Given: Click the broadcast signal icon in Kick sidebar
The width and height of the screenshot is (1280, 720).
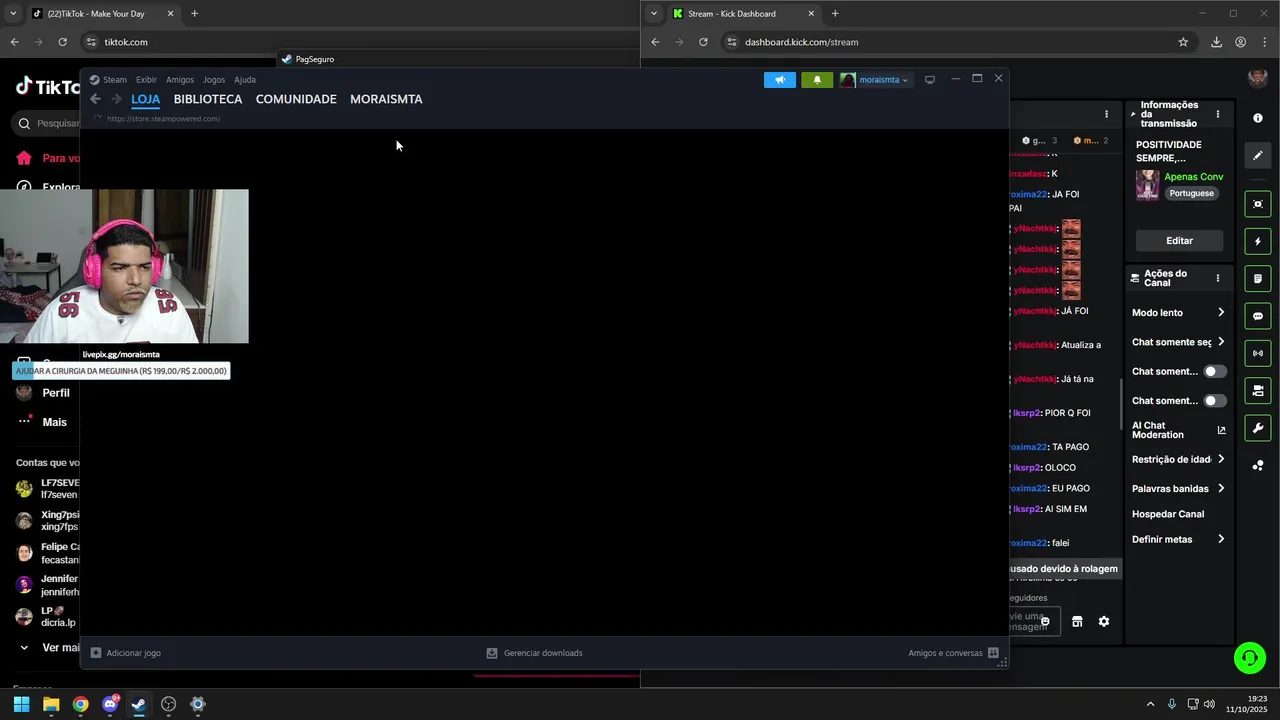Looking at the screenshot, I should tap(1258, 353).
